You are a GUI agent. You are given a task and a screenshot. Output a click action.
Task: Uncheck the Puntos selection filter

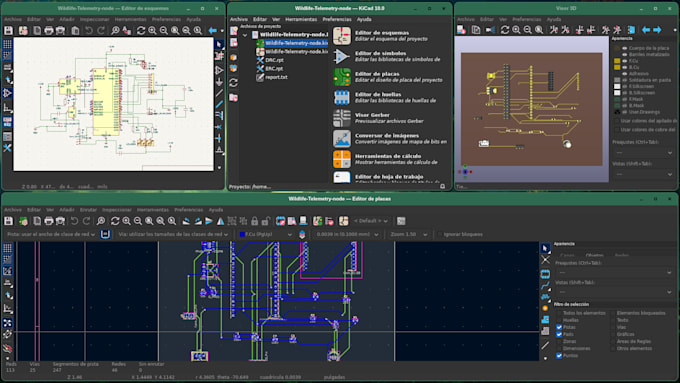pos(559,356)
